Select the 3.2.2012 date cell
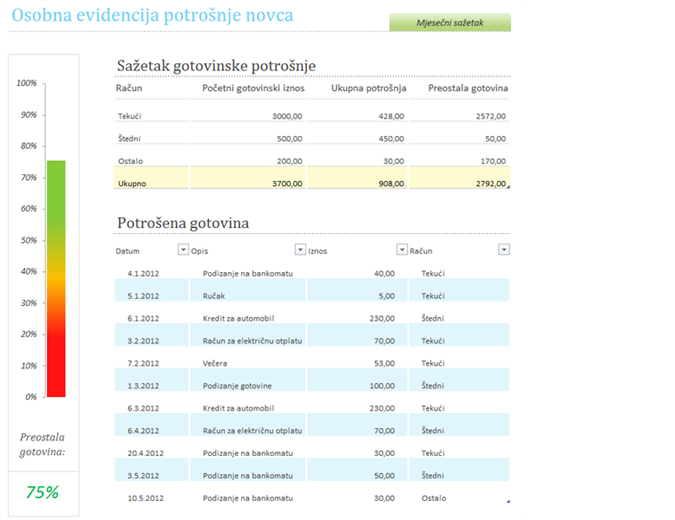The height and width of the screenshot is (520, 675). tap(143, 340)
